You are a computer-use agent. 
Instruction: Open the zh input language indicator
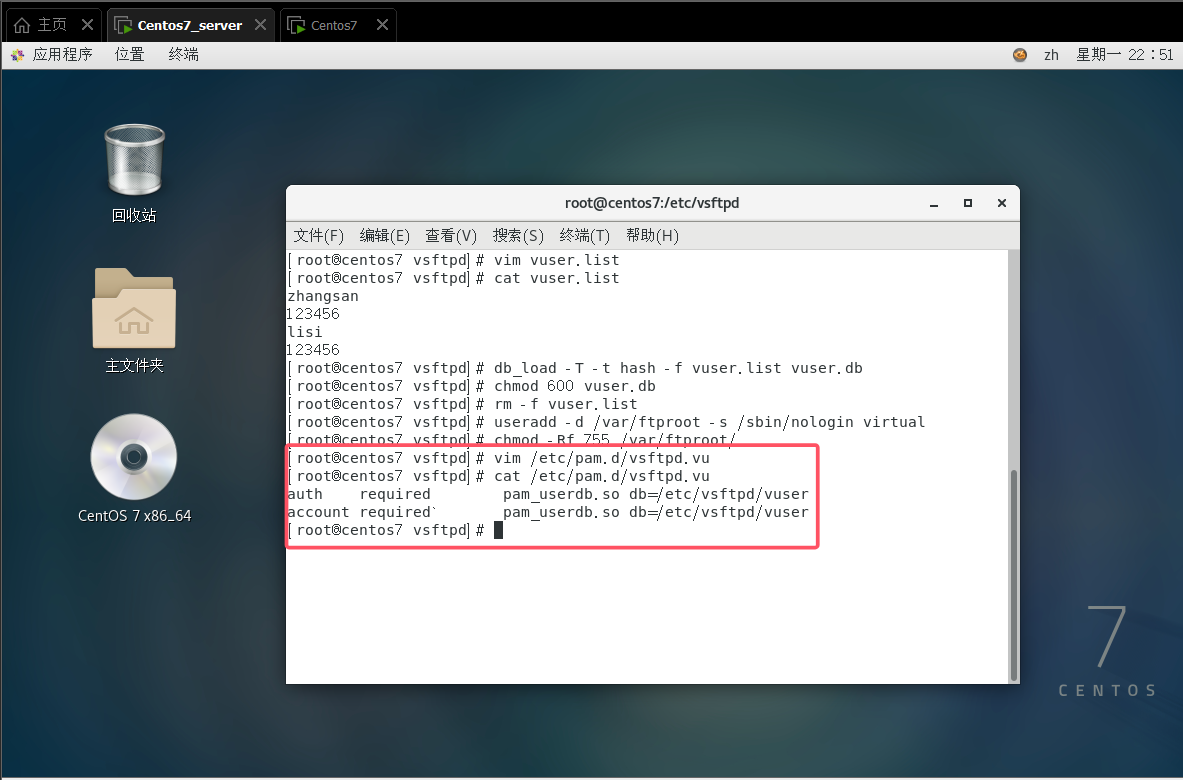click(x=1051, y=55)
